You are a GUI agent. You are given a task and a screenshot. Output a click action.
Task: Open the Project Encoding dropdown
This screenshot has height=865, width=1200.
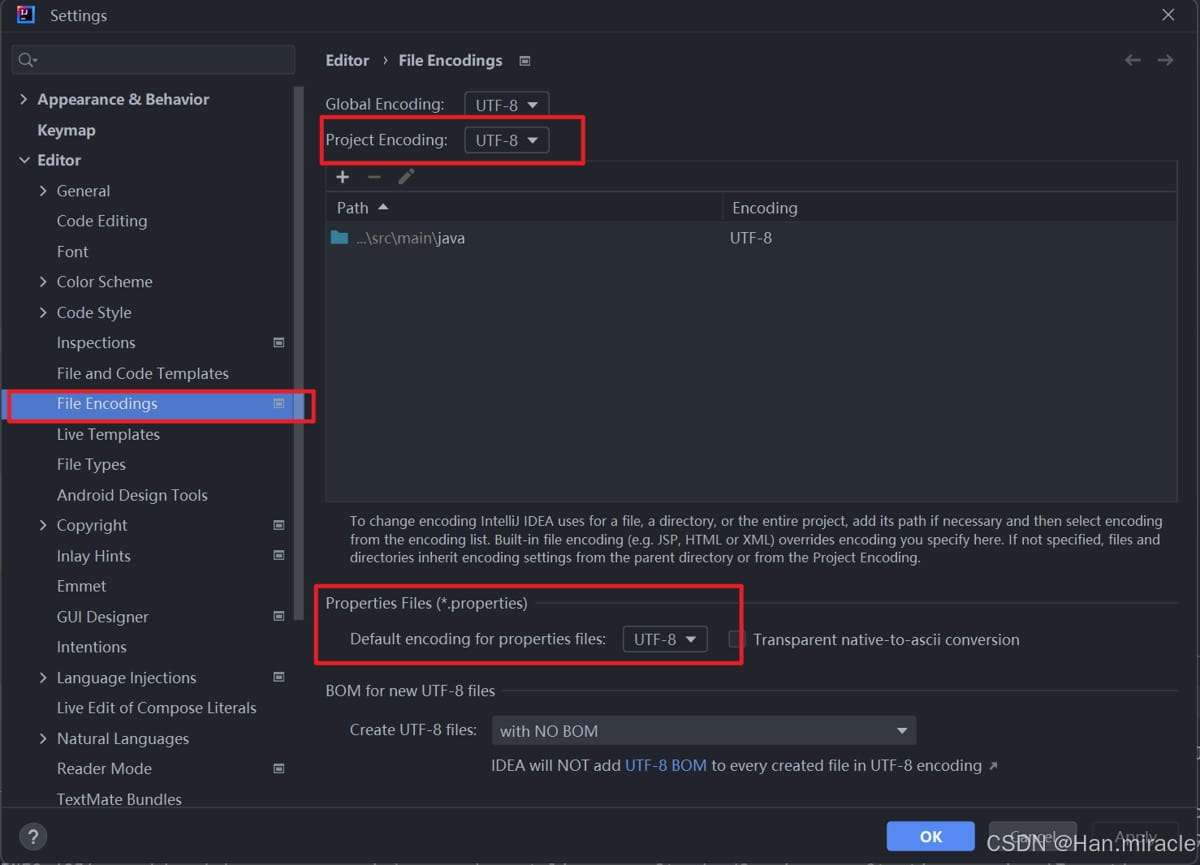506,140
